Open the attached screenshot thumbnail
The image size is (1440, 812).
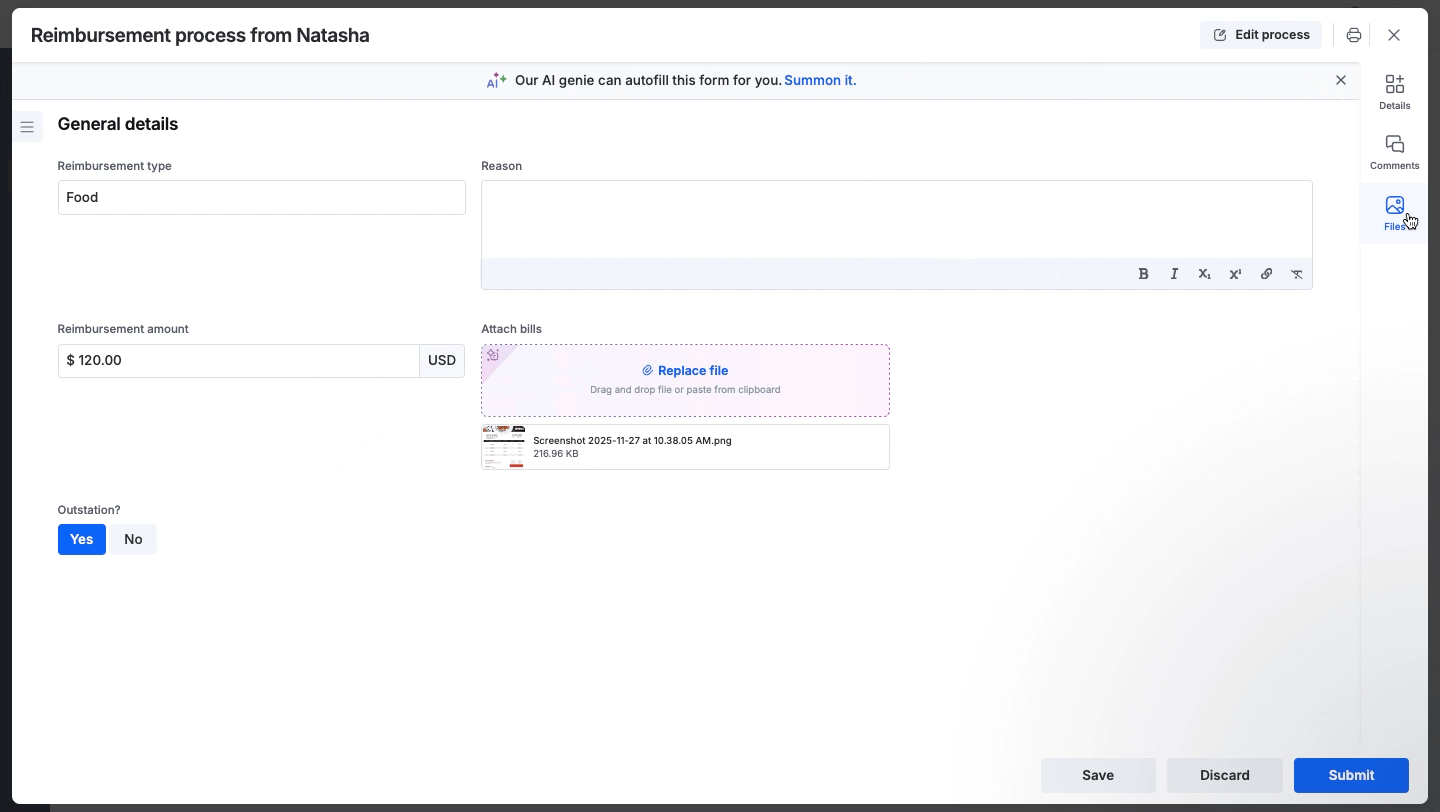[x=503, y=447]
